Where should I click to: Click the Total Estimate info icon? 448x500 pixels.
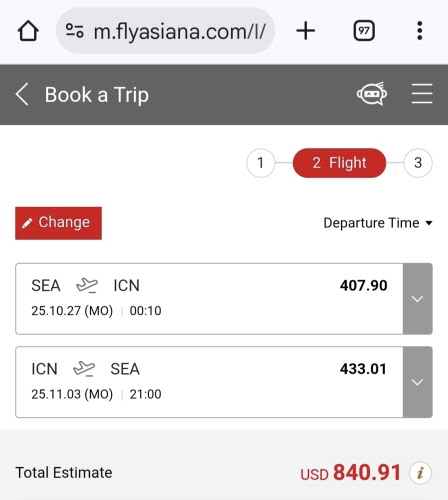coord(420,473)
